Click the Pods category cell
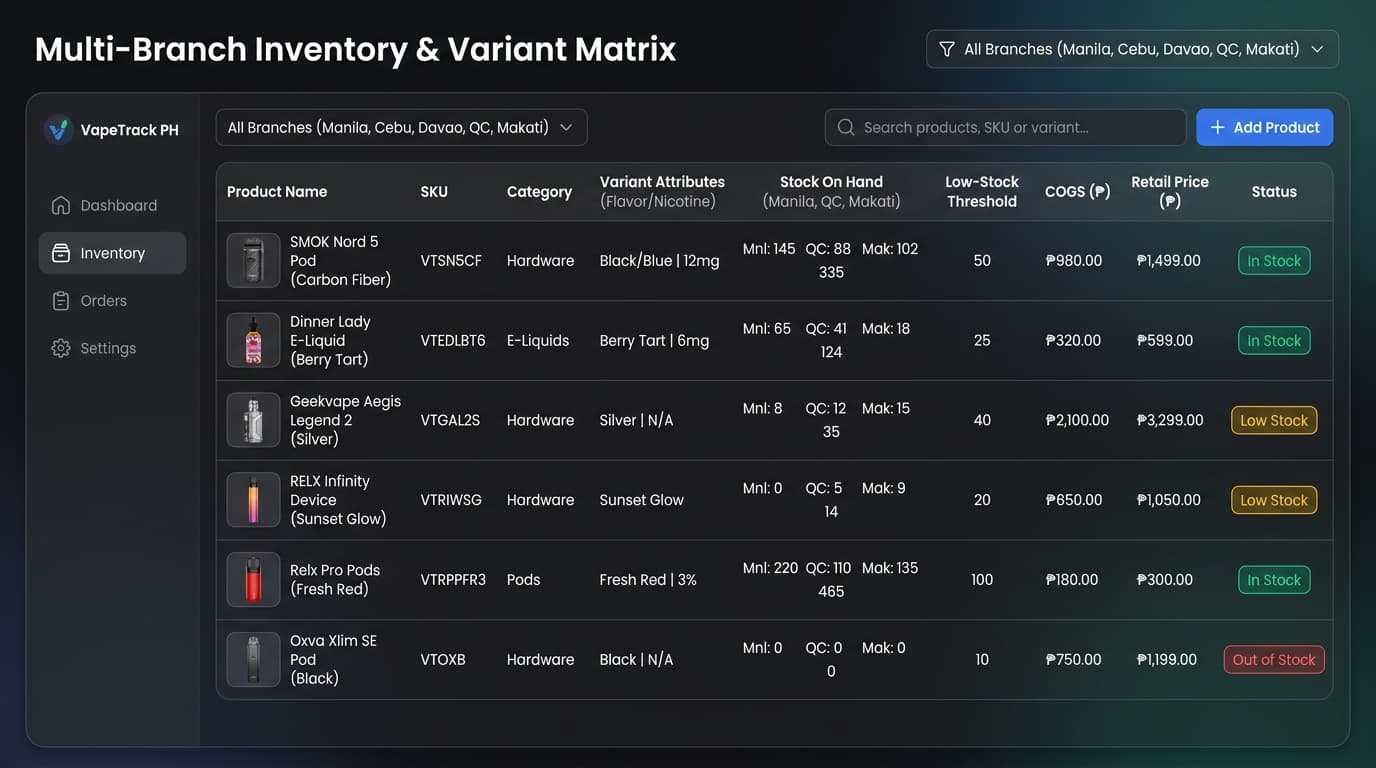The image size is (1376, 768). 524,580
